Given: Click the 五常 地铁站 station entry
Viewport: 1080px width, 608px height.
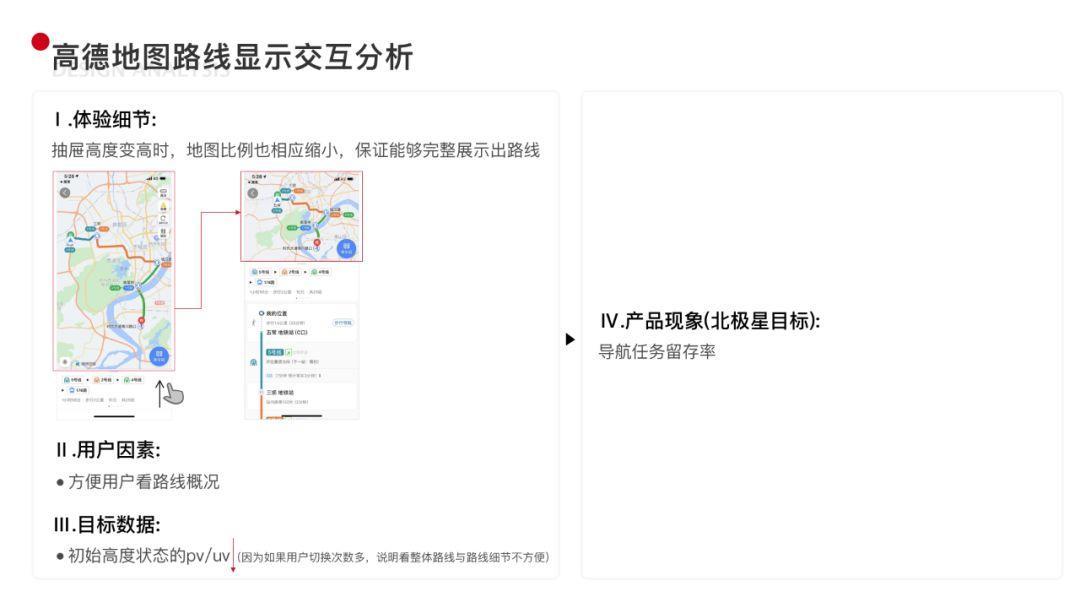Looking at the screenshot, I should tap(287, 333).
